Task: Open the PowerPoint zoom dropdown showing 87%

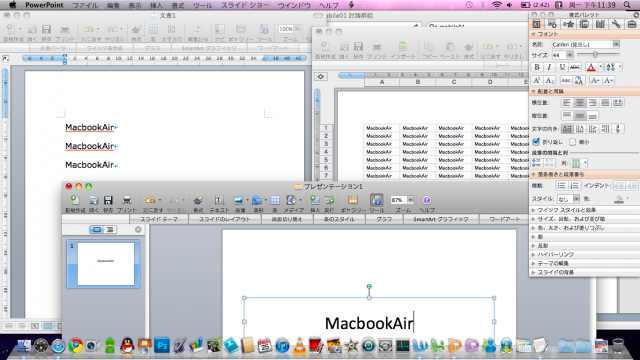Action: click(410, 200)
